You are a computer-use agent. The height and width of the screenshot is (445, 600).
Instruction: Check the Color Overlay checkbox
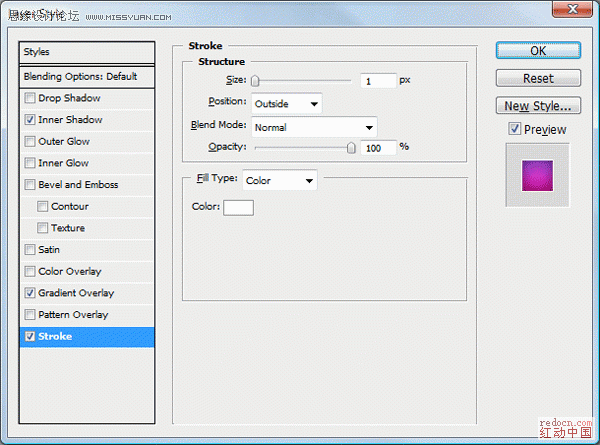pos(29,272)
